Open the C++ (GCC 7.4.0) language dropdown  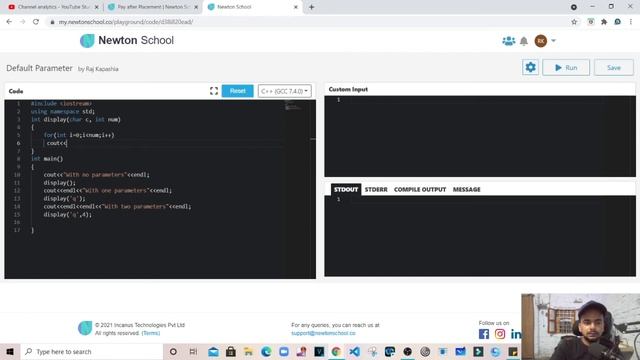click(284, 91)
